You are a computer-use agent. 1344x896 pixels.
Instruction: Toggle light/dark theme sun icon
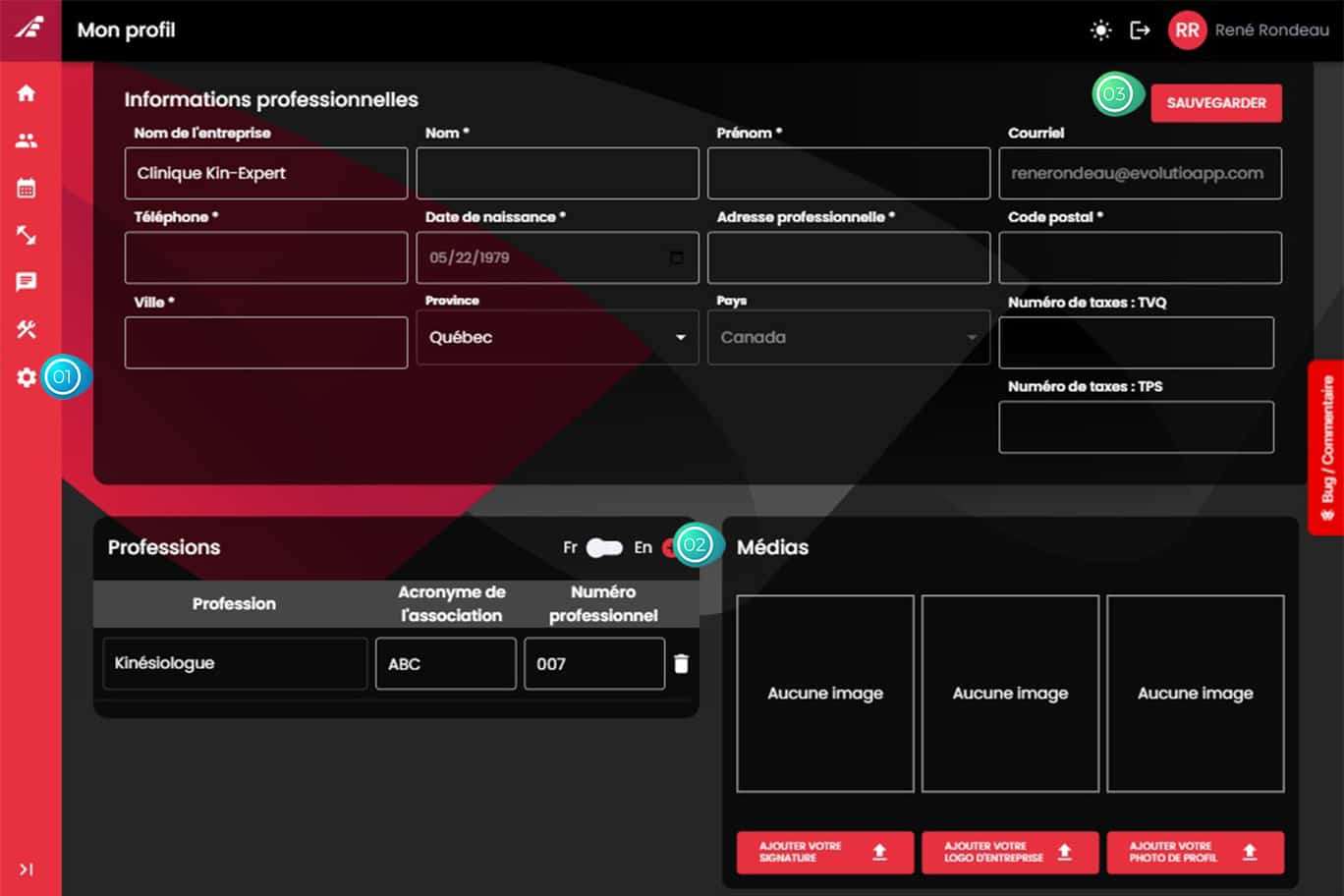(x=1100, y=30)
